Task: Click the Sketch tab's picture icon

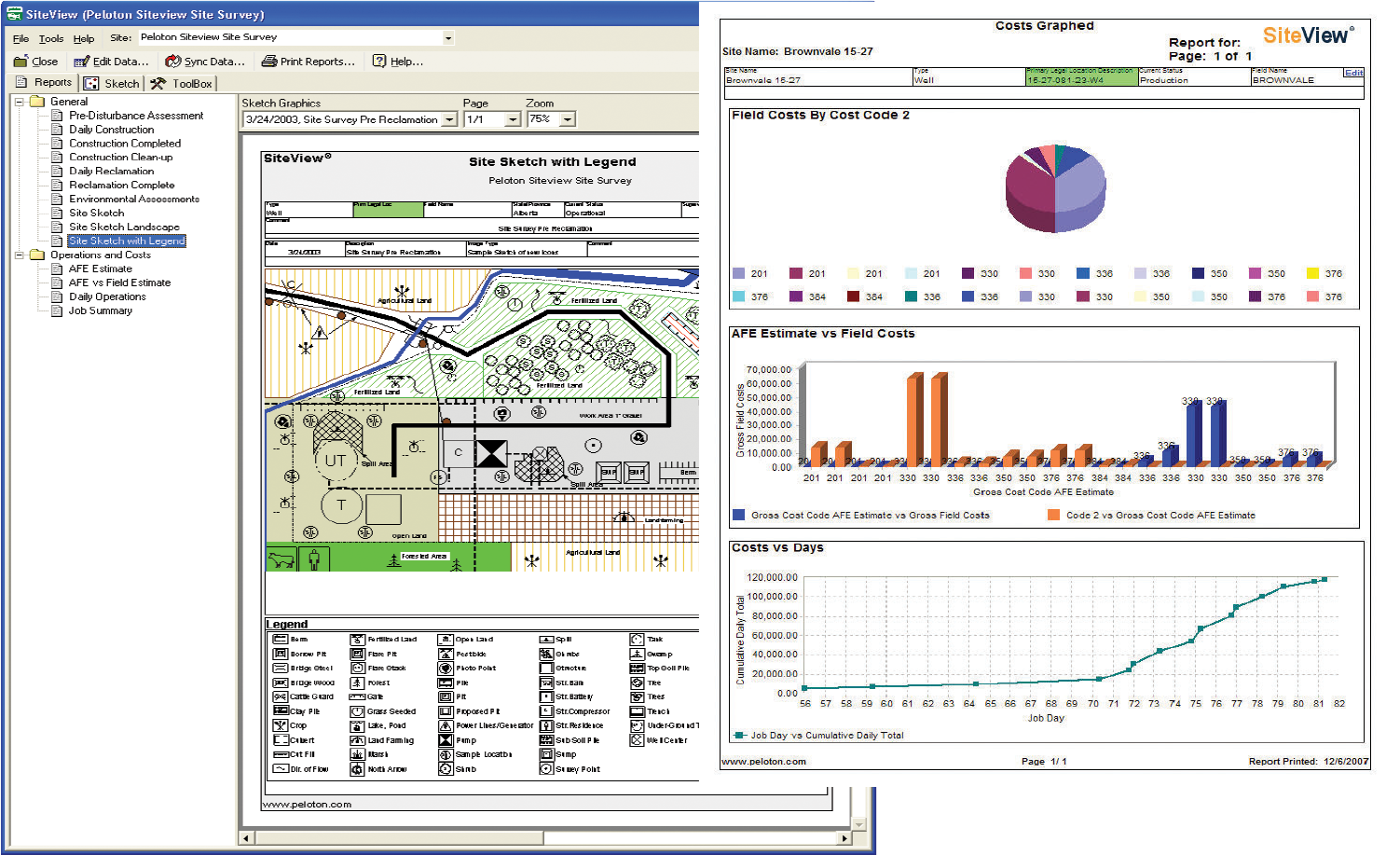Action: pos(90,83)
